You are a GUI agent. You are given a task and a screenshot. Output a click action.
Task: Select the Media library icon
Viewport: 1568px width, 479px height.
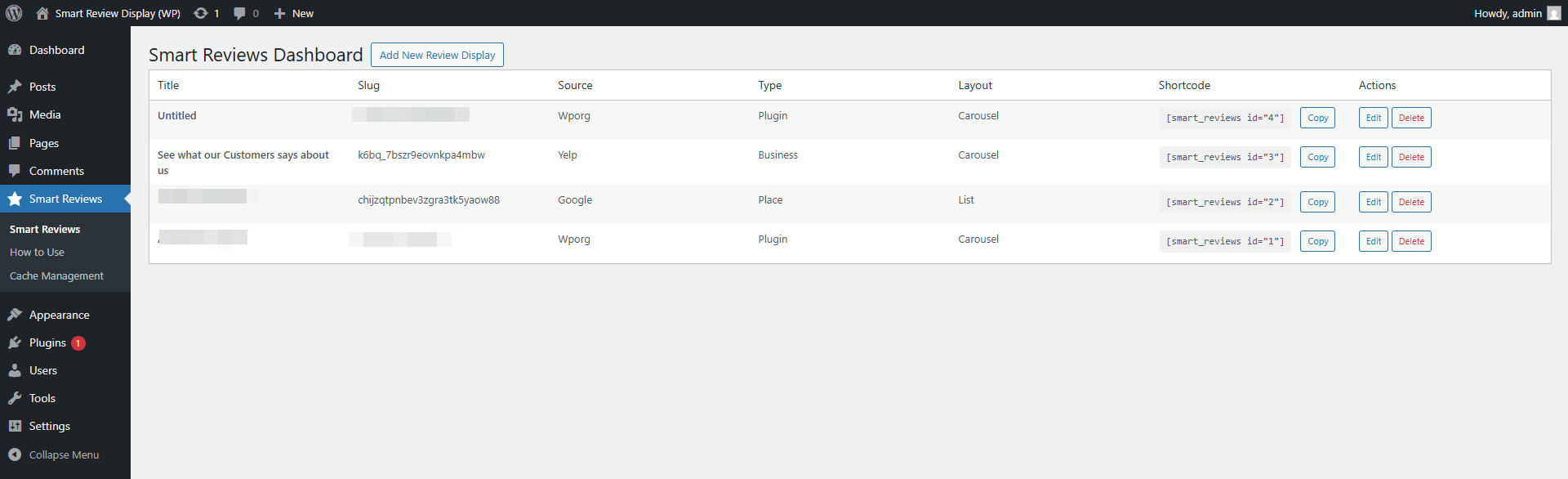click(18, 114)
